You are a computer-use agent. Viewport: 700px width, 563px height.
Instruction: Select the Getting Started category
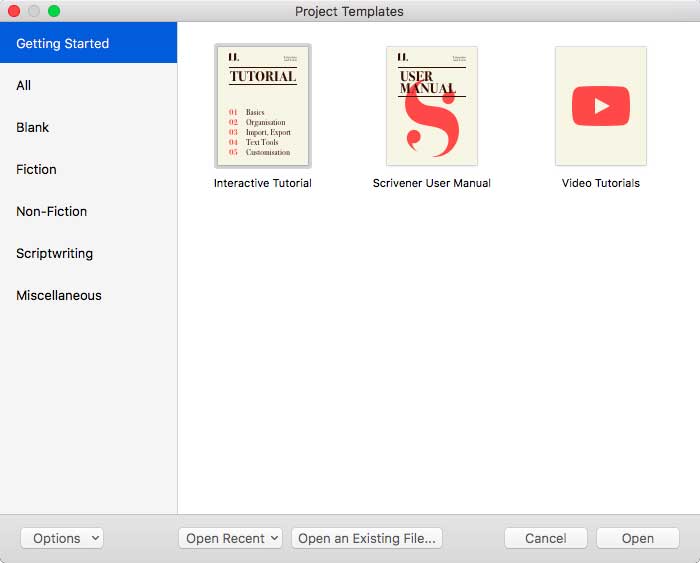[88, 43]
